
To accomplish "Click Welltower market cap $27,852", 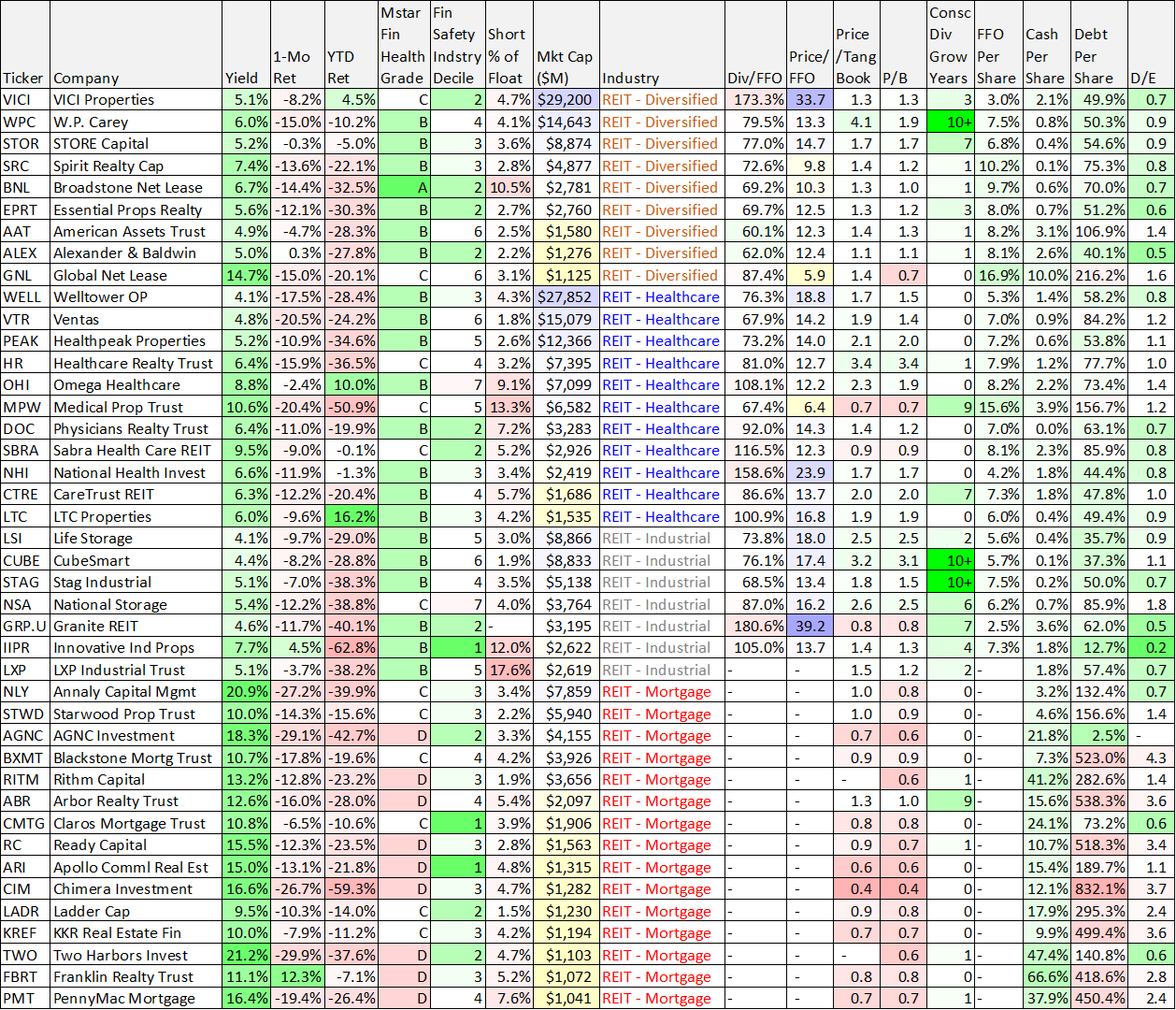I will pos(566,297).
